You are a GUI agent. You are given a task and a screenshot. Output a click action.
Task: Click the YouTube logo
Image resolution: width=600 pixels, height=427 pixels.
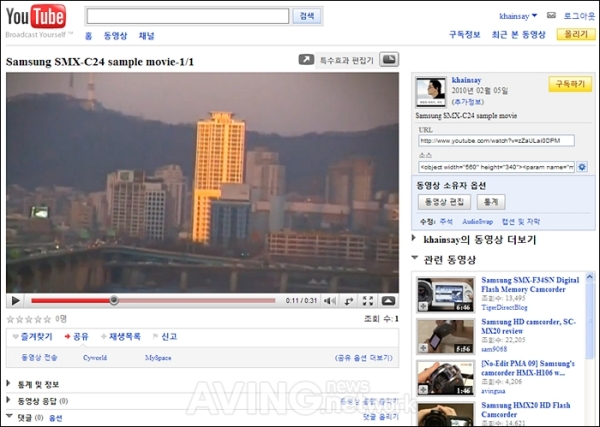coord(36,17)
